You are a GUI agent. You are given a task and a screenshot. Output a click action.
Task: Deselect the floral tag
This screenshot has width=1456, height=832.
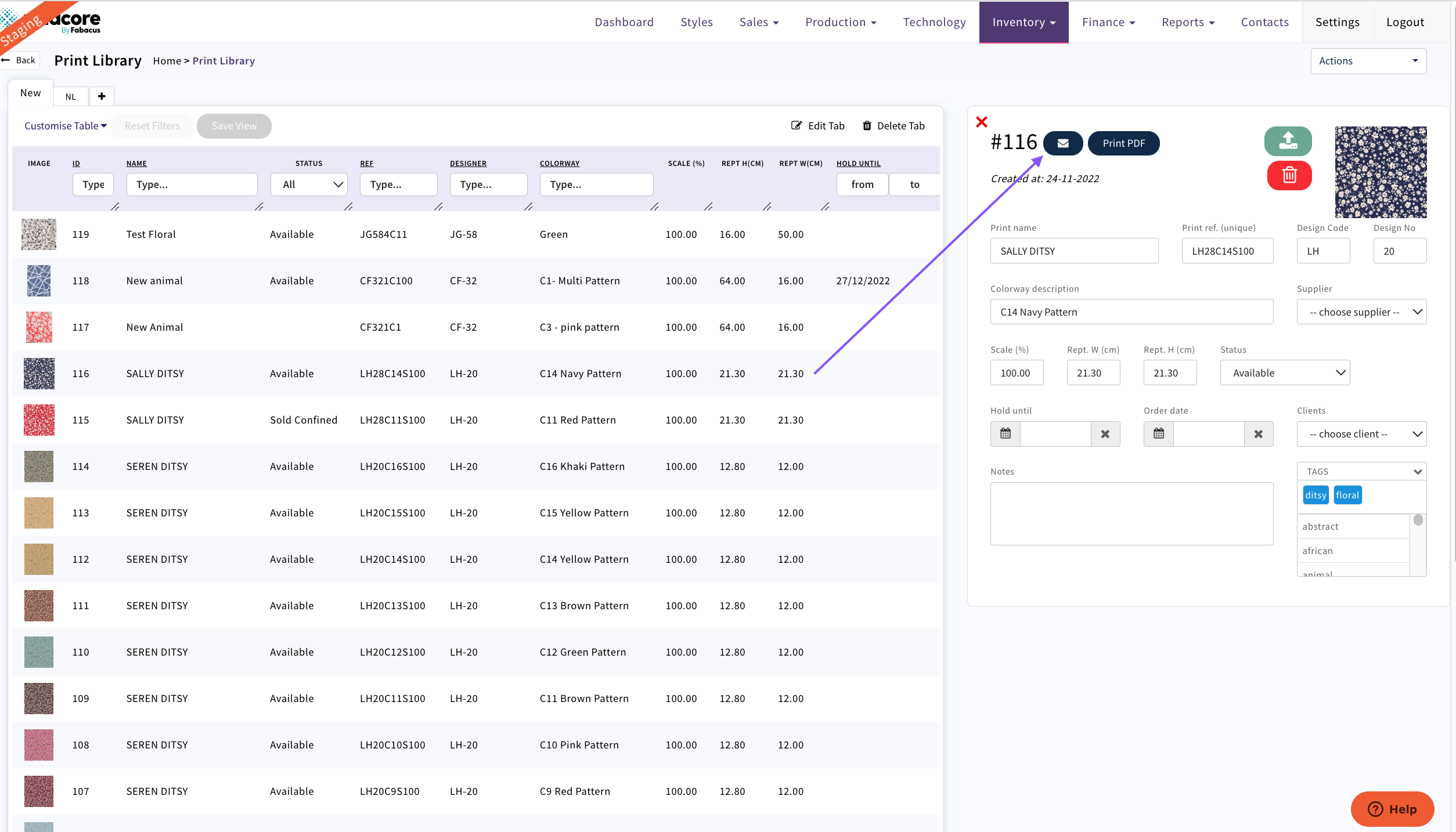click(x=1347, y=495)
